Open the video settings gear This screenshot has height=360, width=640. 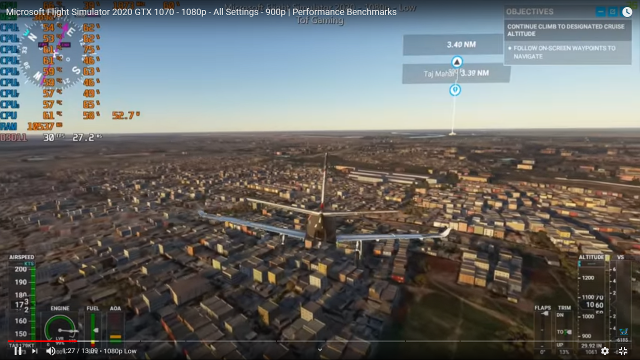(605, 351)
